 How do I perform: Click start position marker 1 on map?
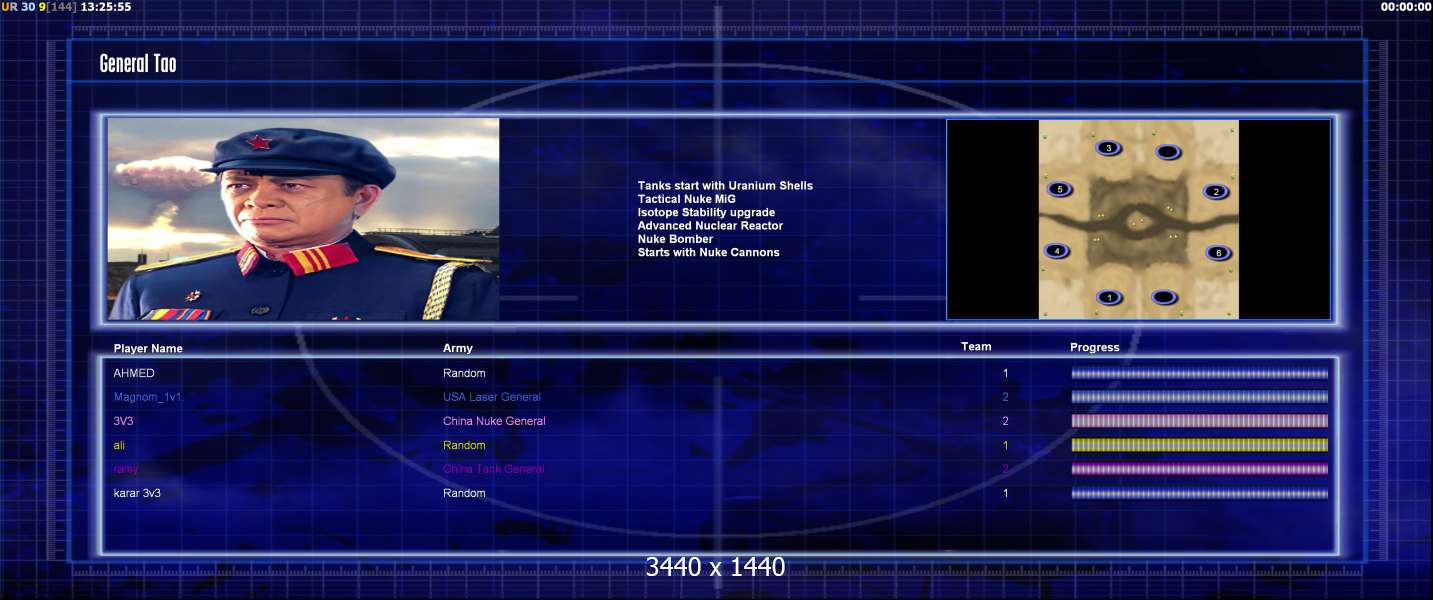(1108, 297)
